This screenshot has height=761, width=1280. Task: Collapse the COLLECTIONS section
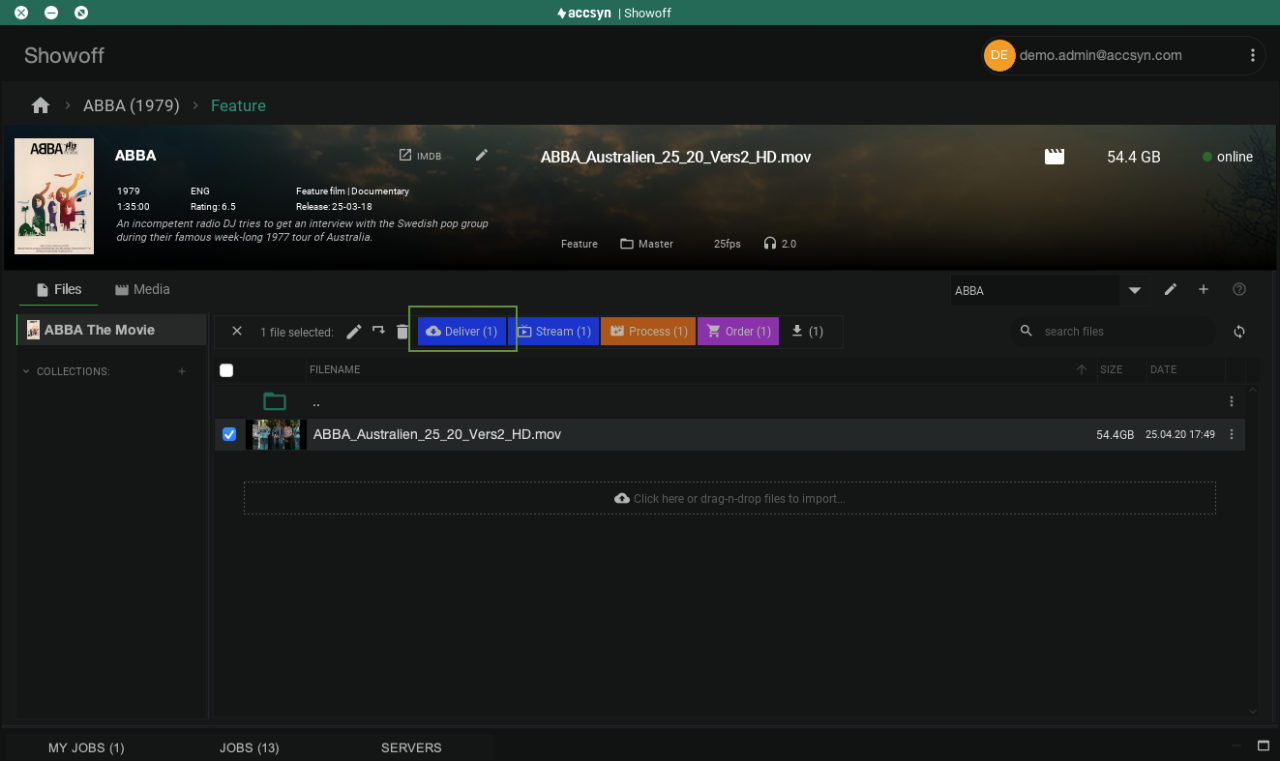pyautogui.click(x=26, y=371)
